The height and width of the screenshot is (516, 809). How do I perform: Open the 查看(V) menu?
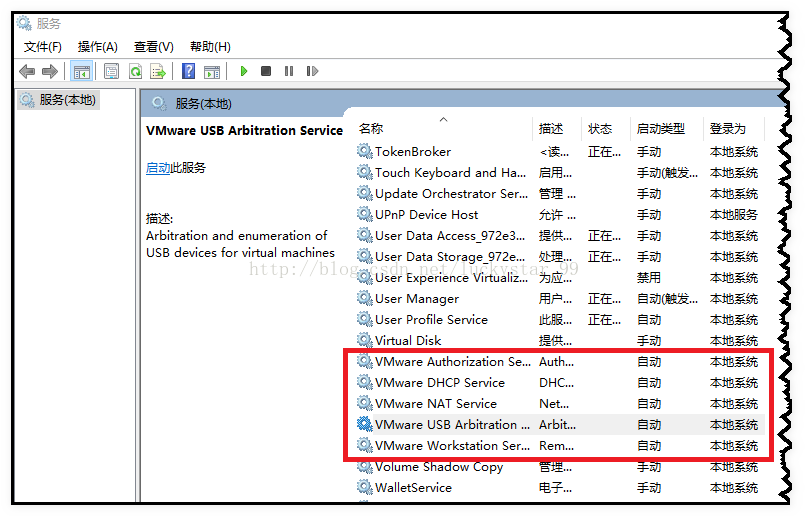click(153, 47)
